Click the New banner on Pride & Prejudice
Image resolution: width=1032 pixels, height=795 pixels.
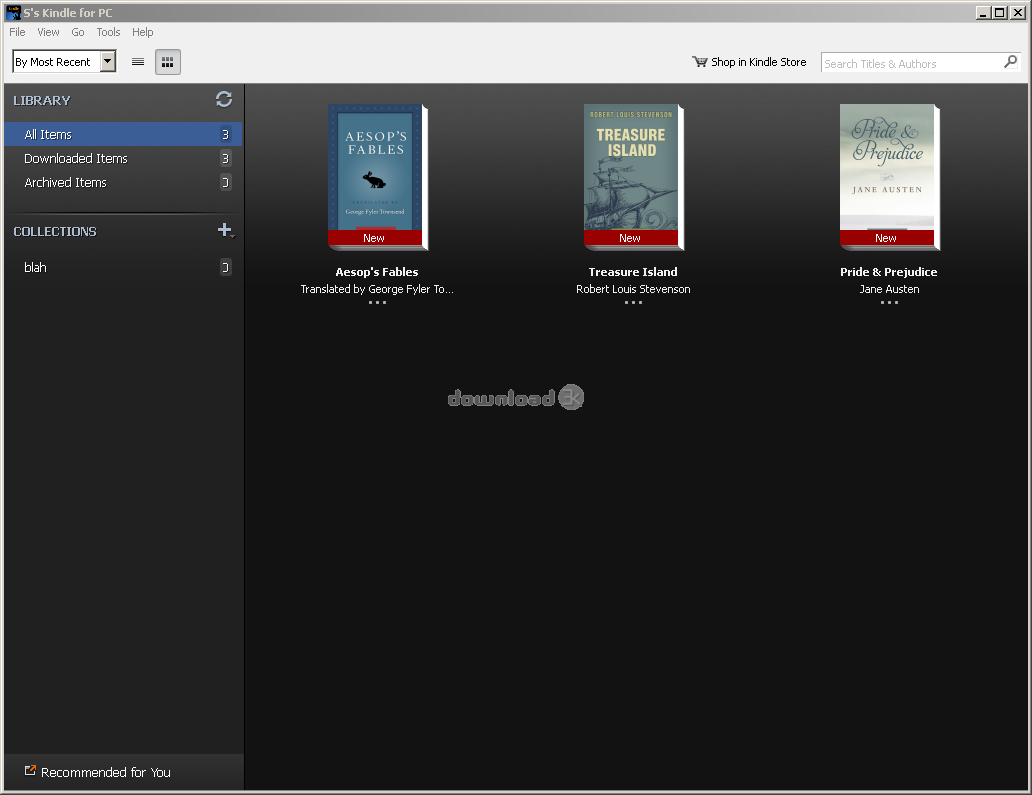887,238
